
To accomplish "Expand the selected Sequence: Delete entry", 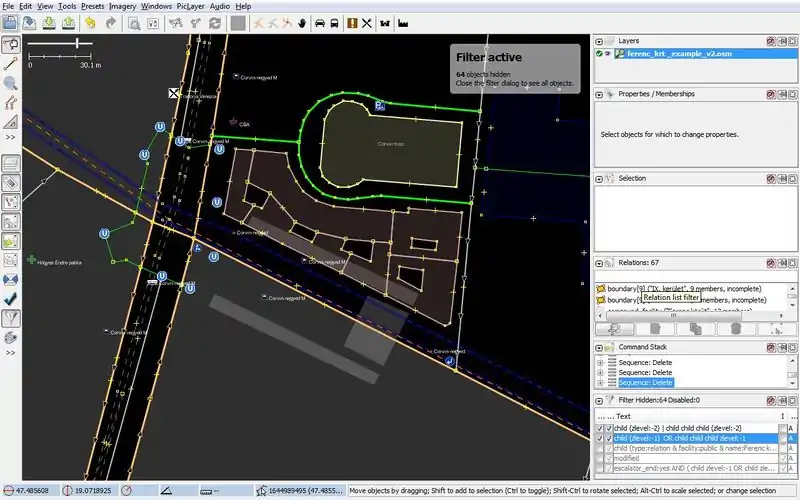I will [x=600, y=382].
